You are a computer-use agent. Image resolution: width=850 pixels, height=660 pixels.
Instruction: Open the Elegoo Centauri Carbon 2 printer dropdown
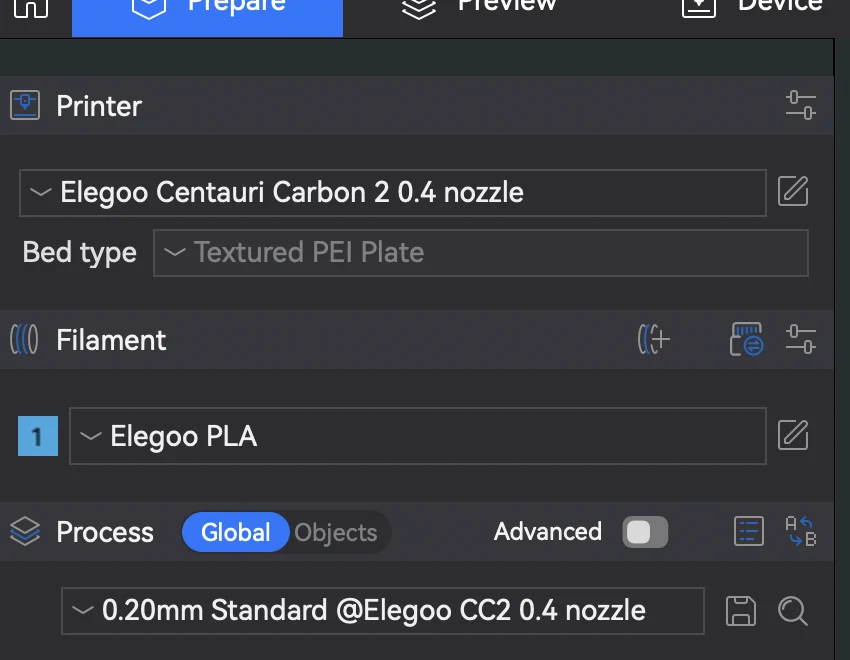point(392,193)
